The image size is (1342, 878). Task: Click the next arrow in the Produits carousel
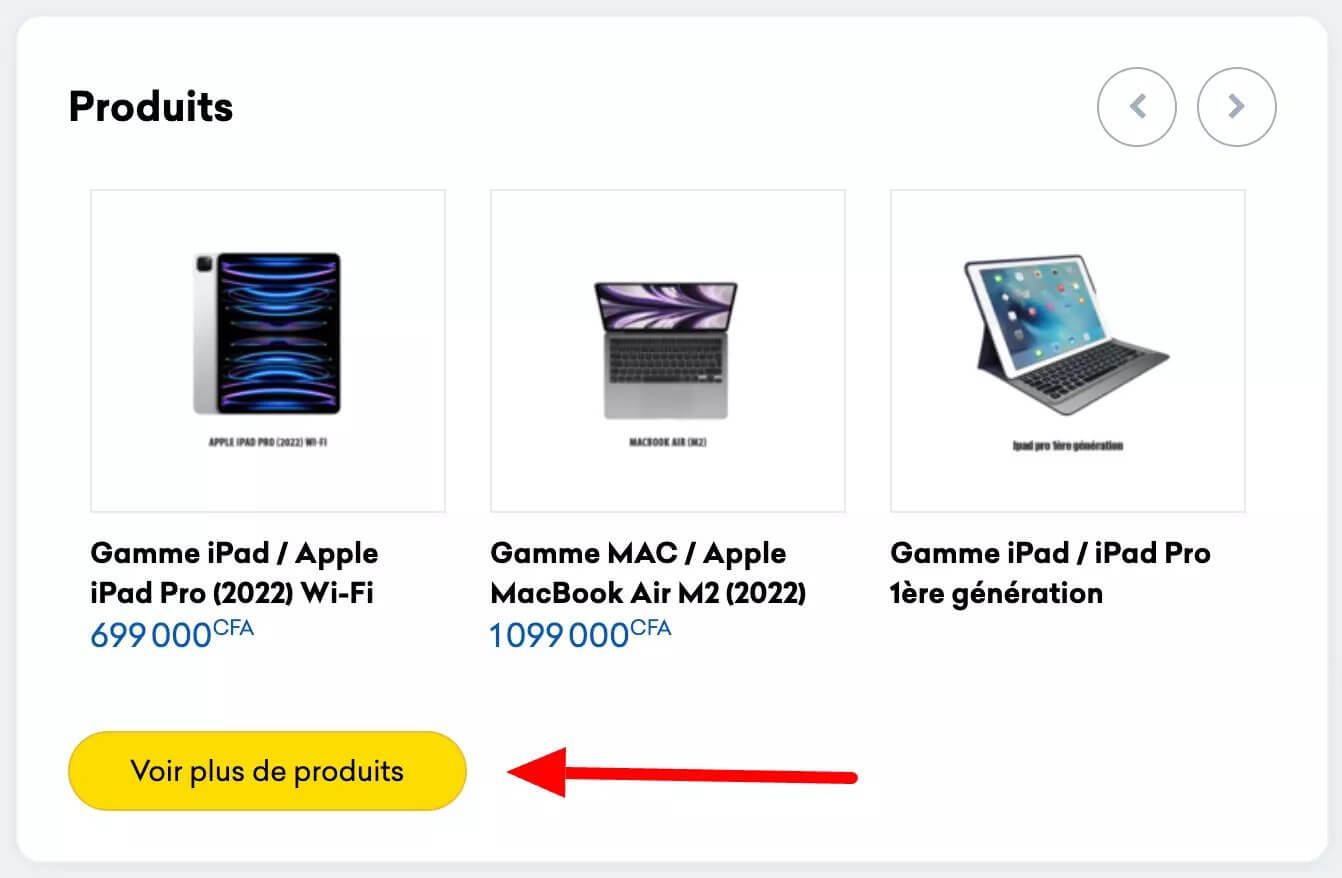(x=1237, y=106)
